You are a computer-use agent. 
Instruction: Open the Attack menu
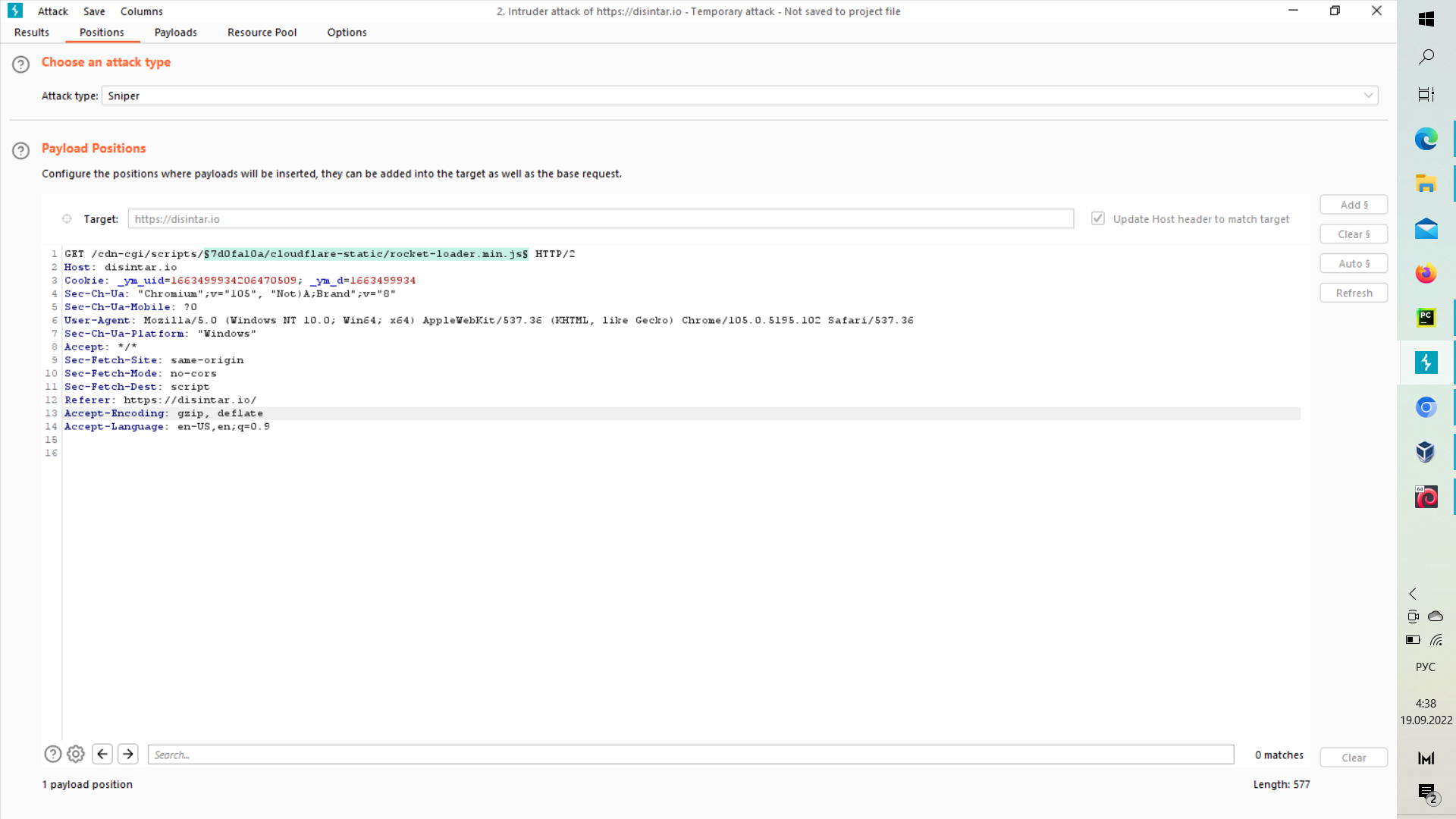pyautogui.click(x=53, y=11)
